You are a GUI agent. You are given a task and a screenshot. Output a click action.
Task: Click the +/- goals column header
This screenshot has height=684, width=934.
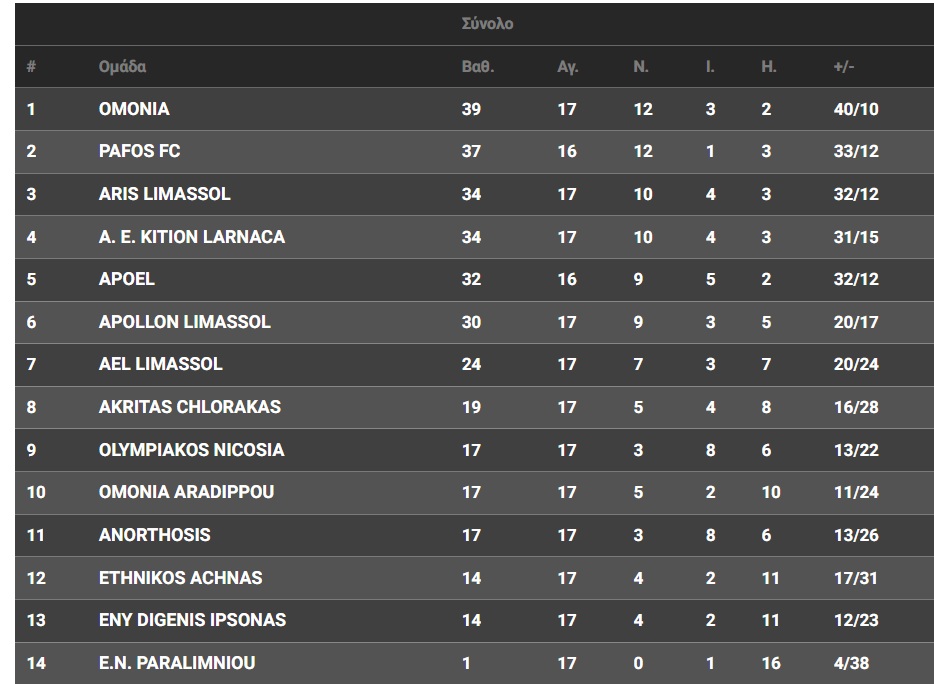(x=843, y=67)
